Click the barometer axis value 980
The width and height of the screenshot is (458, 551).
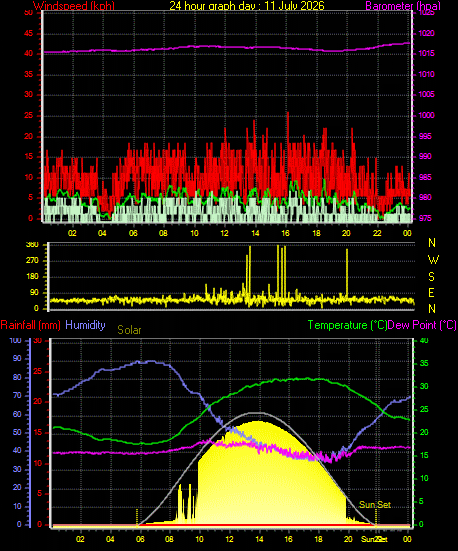click(425, 197)
